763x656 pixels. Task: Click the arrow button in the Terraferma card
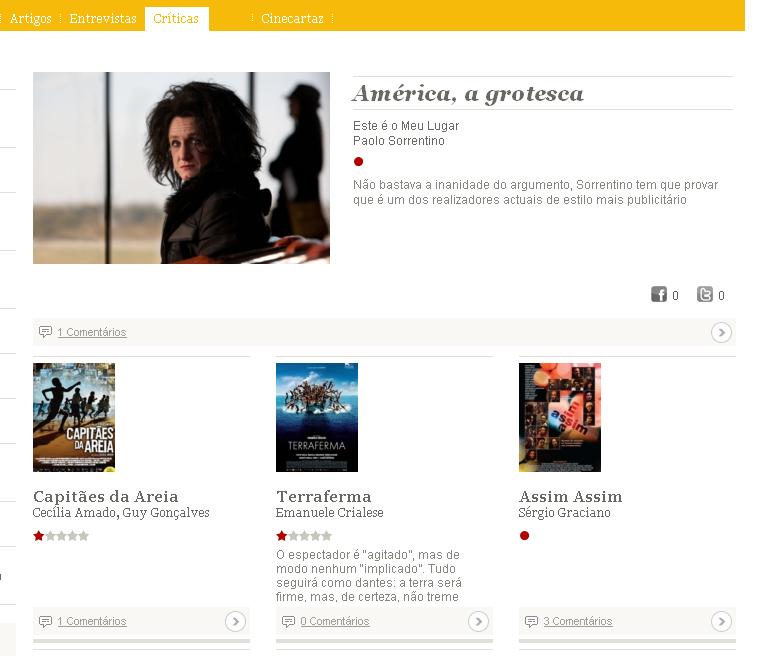pyautogui.click(x=478, y=621)
